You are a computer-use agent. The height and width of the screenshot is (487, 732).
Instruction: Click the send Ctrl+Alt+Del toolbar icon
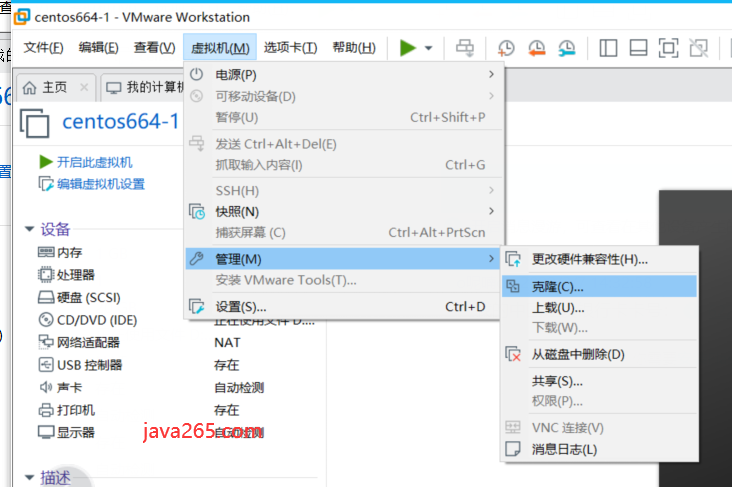pyautogui.click(x=465, y=48)
